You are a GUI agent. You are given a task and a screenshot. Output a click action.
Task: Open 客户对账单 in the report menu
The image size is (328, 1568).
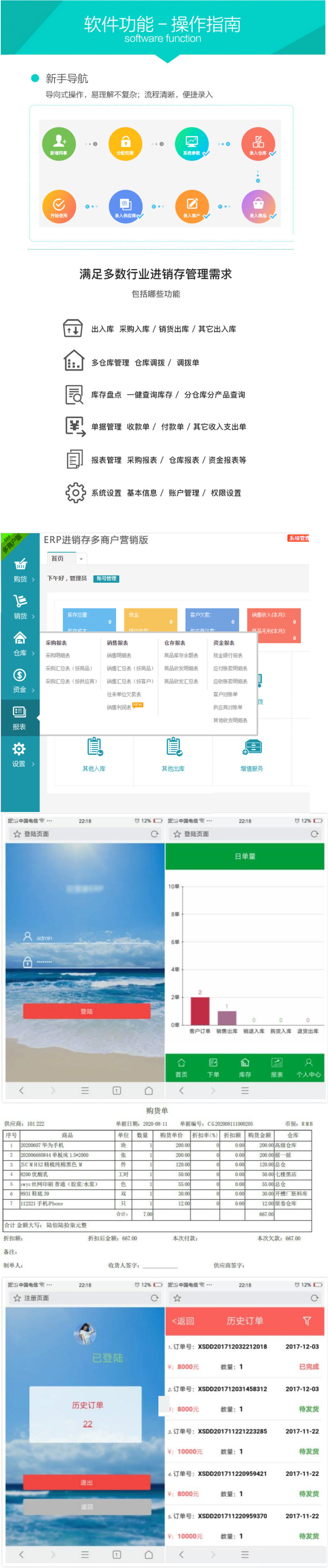pos(226,694)
